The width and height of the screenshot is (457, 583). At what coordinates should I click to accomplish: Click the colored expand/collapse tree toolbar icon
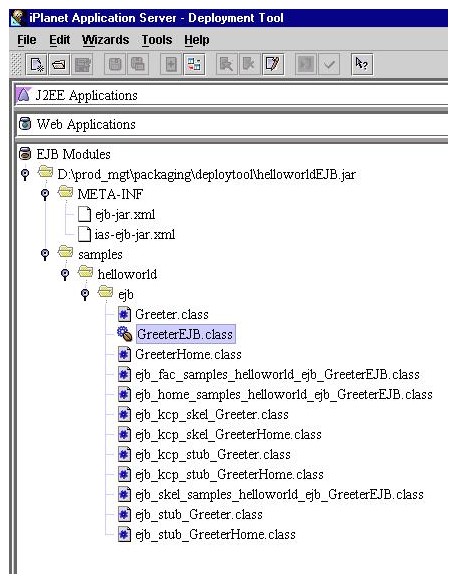point(194,65)
